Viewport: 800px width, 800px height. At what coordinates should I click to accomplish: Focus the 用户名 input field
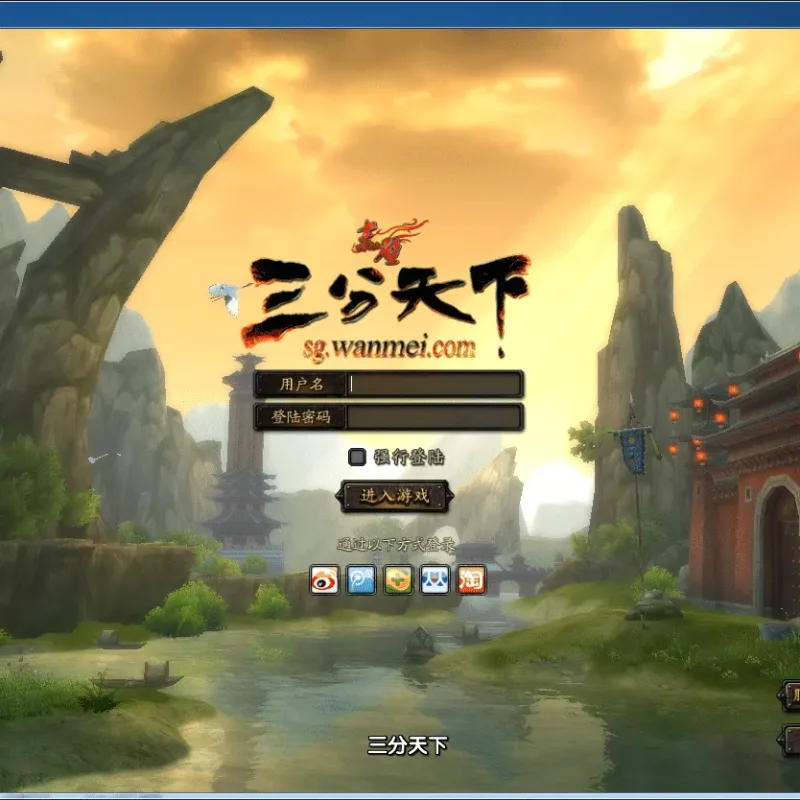click(x=434, y=384)
